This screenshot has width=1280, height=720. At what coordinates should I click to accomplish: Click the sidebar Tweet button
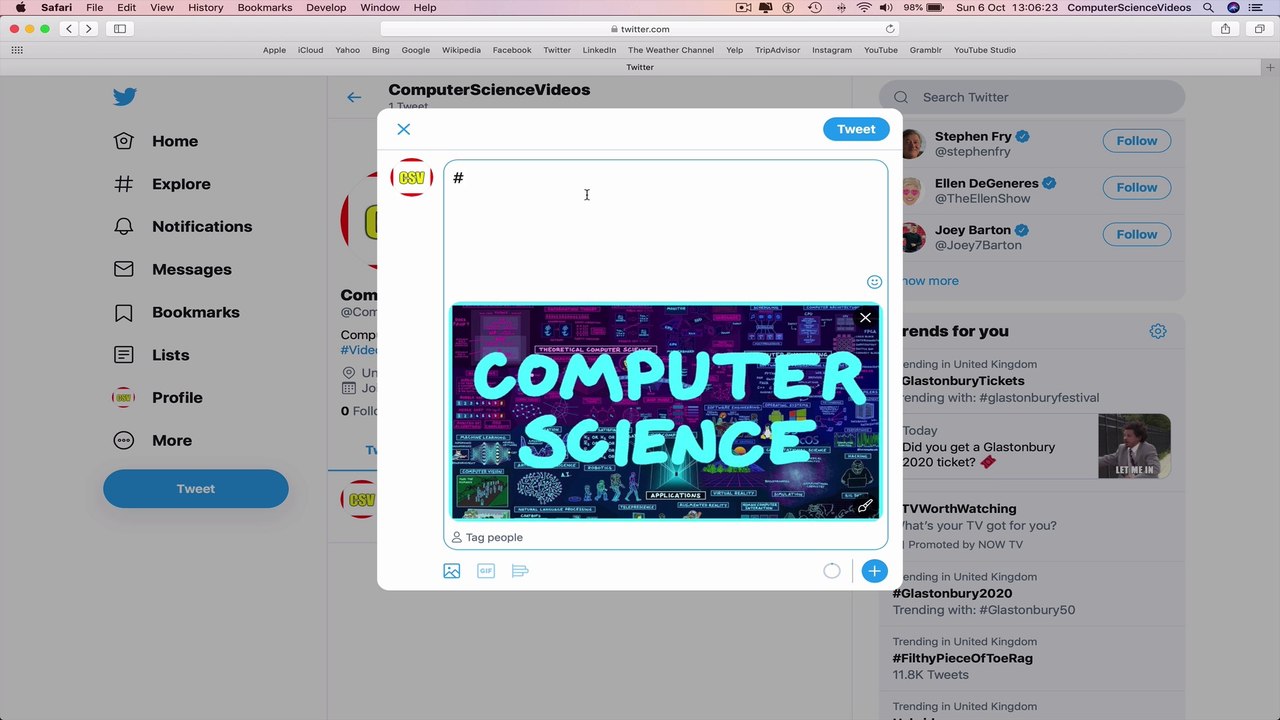click(196, 489)
